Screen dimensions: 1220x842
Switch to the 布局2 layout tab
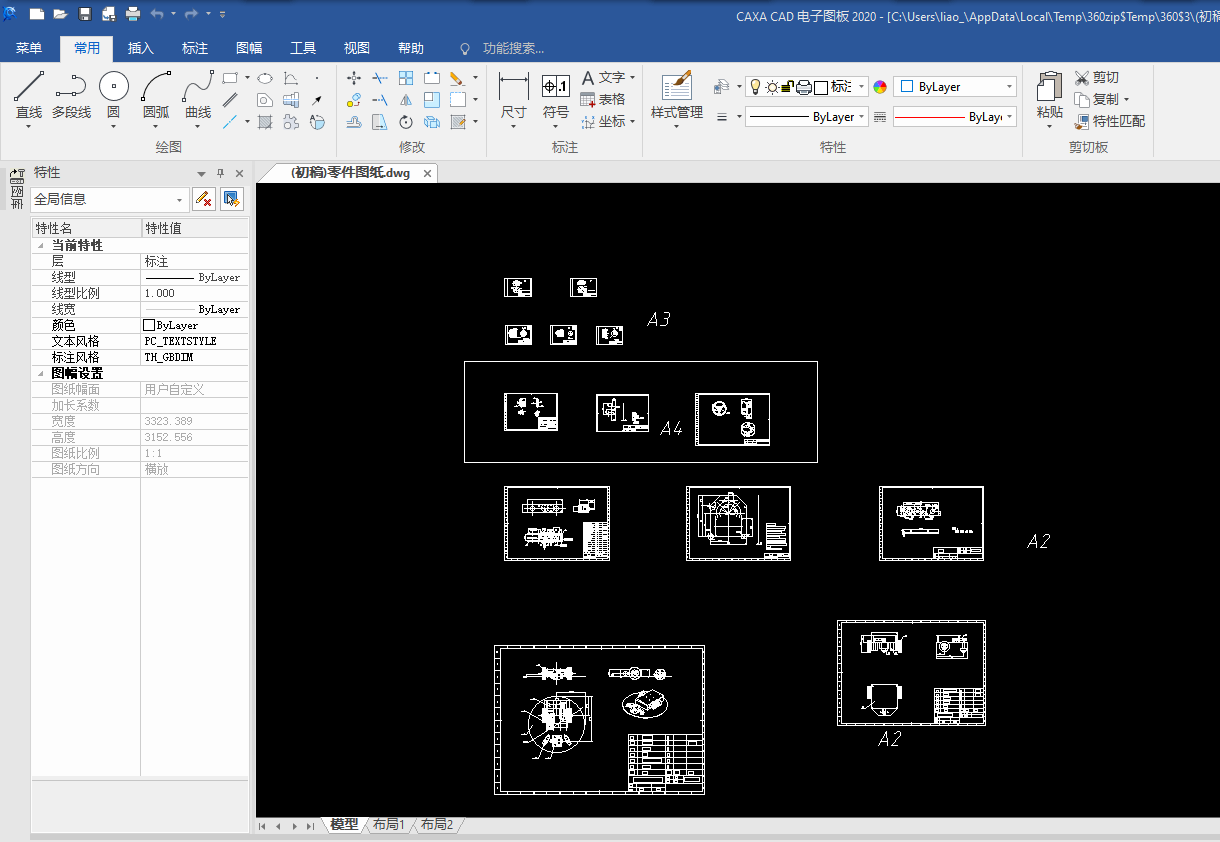(x=436, y=825)
